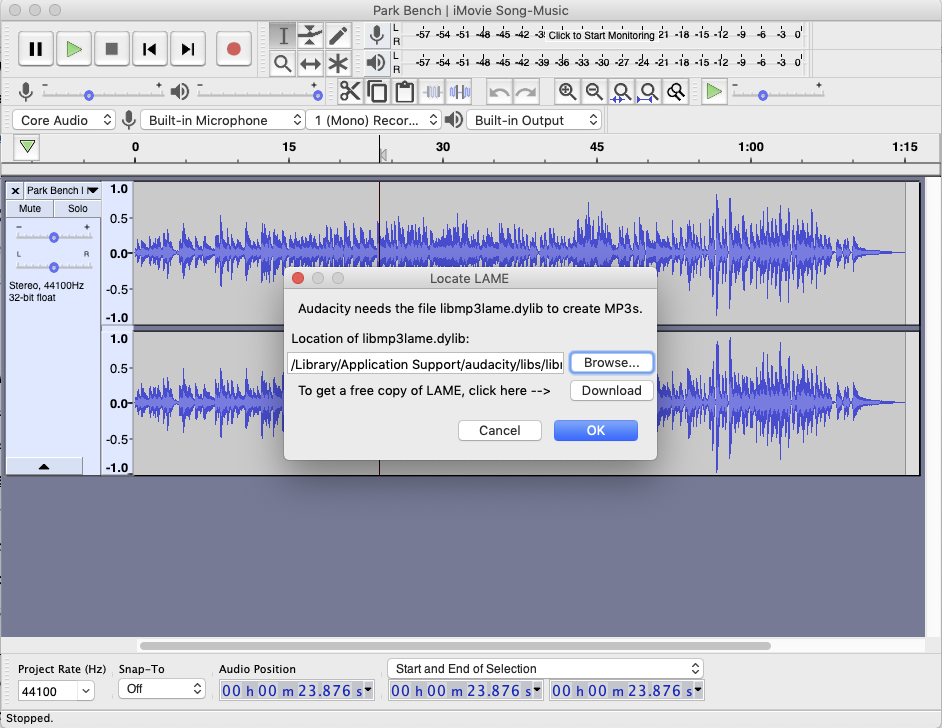Toggle Mute on the Park Bench track
Viewport: 942px width, 728px height.
29,208
